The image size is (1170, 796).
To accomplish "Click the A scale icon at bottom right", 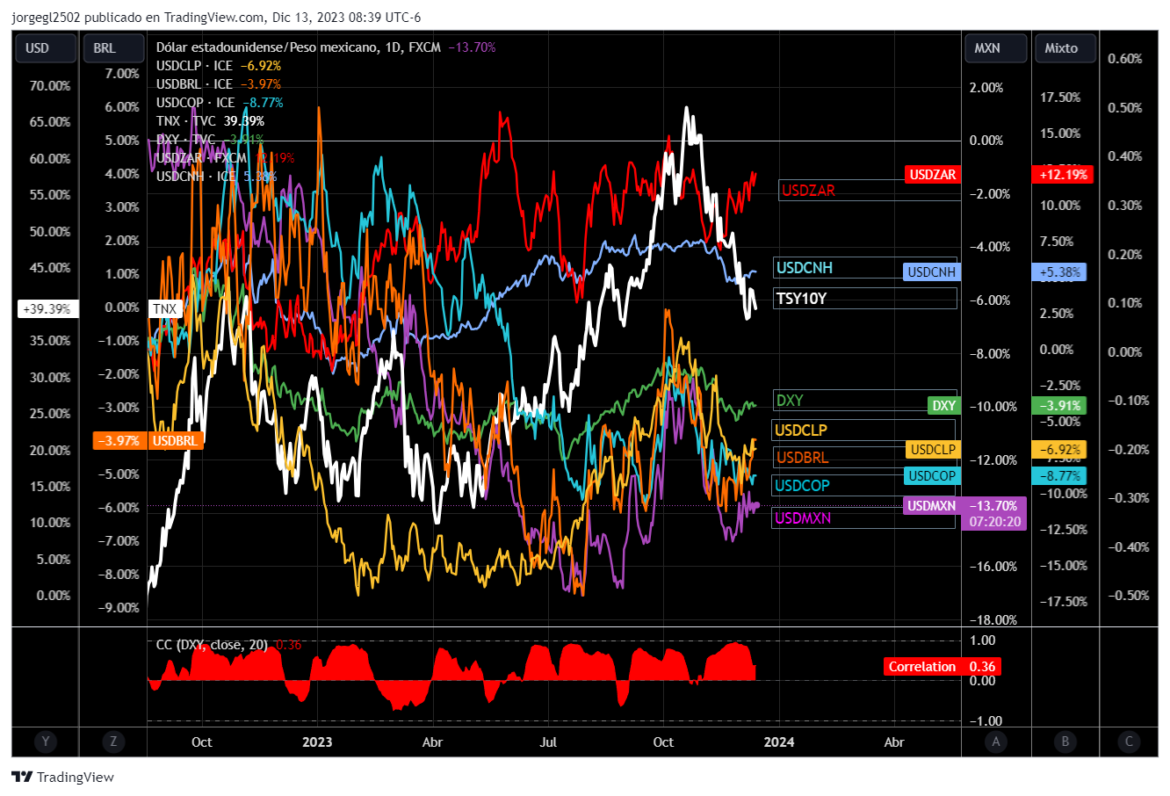I will 995,741.
